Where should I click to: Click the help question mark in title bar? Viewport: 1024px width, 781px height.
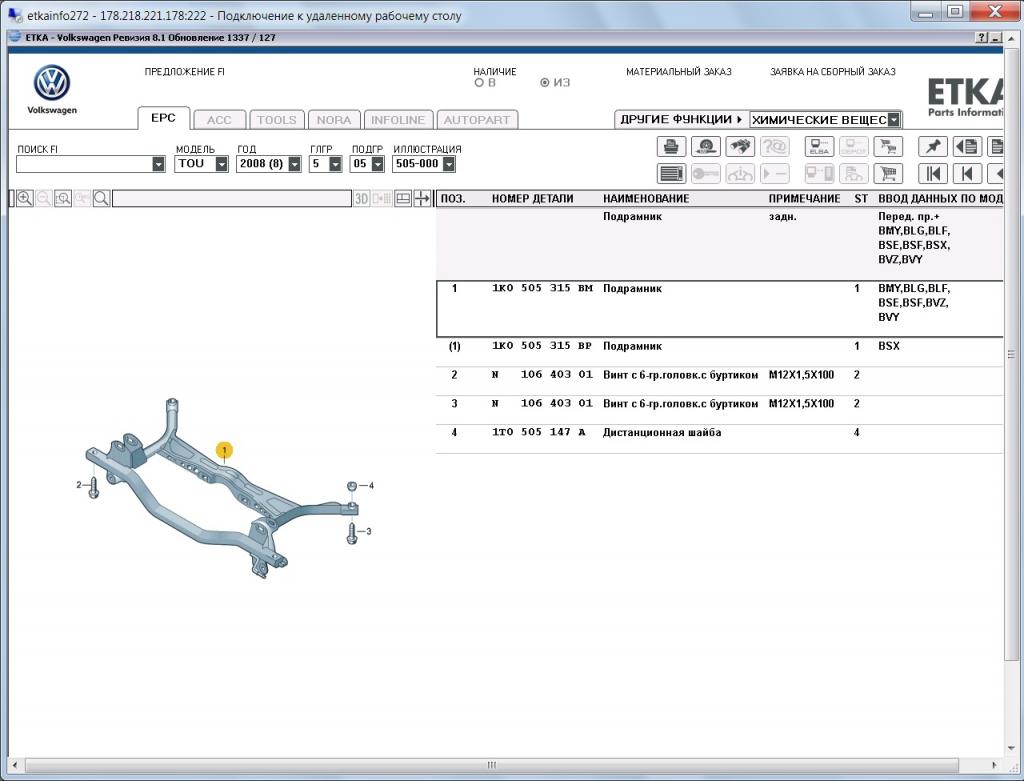982,38
